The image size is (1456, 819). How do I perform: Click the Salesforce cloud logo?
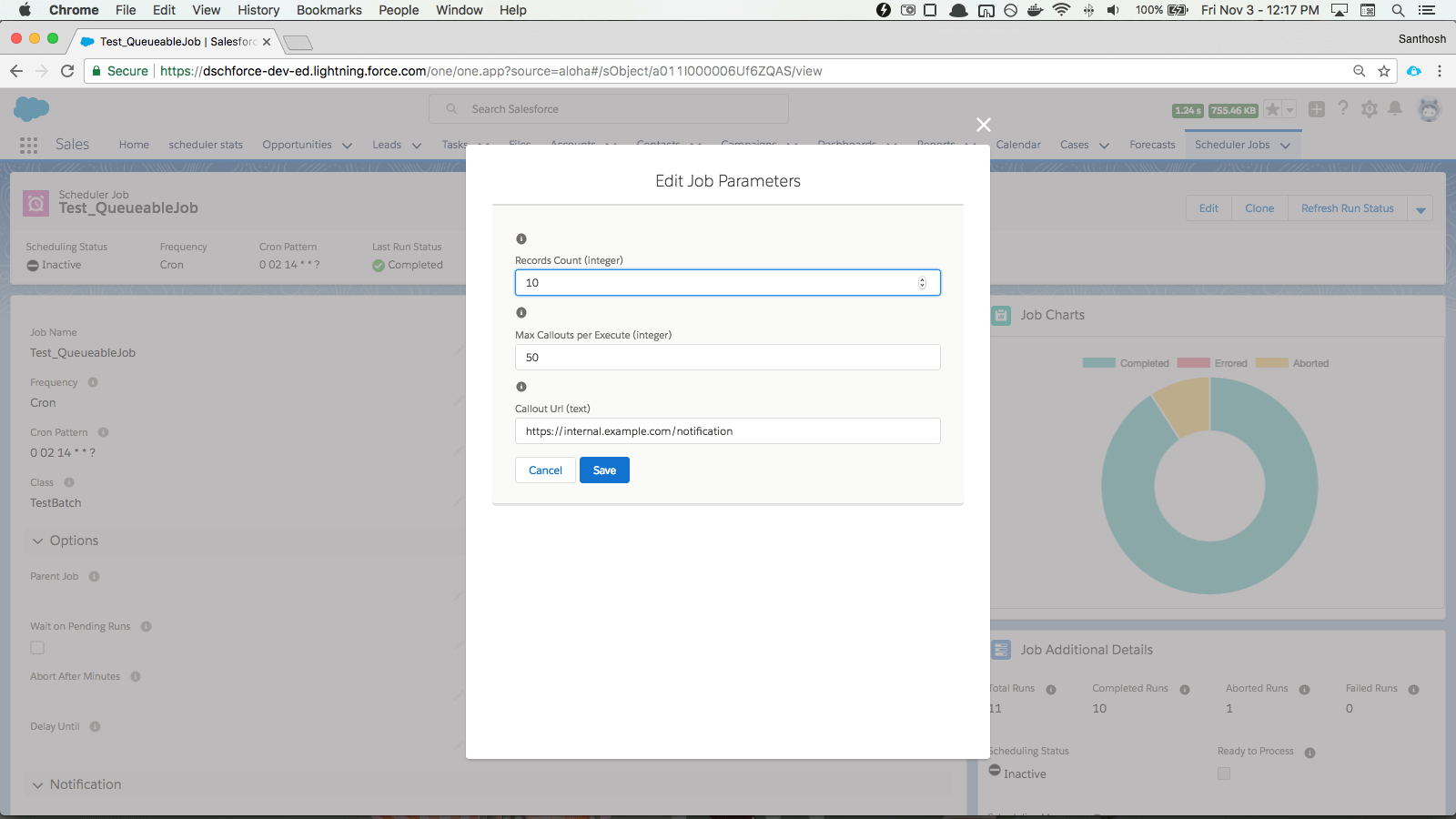coord(31,109)
